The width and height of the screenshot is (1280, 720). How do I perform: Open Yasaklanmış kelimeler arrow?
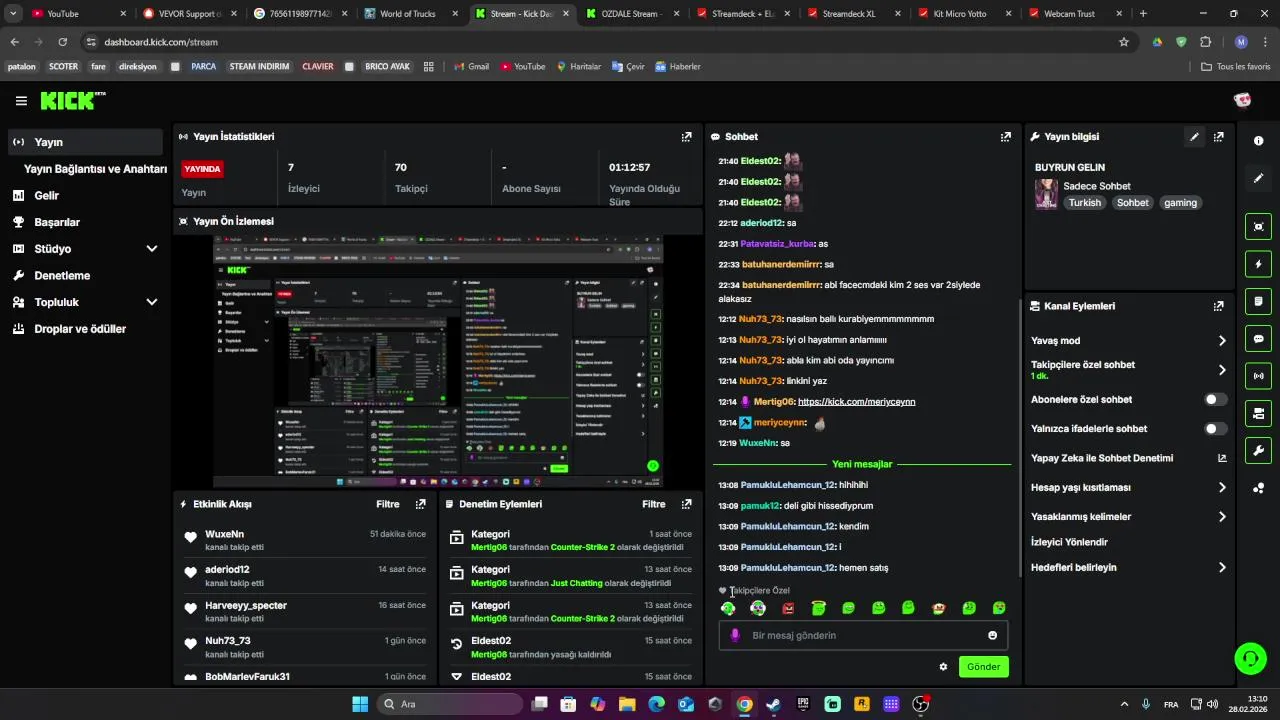pyautogui.click(x=1222, y=517)
